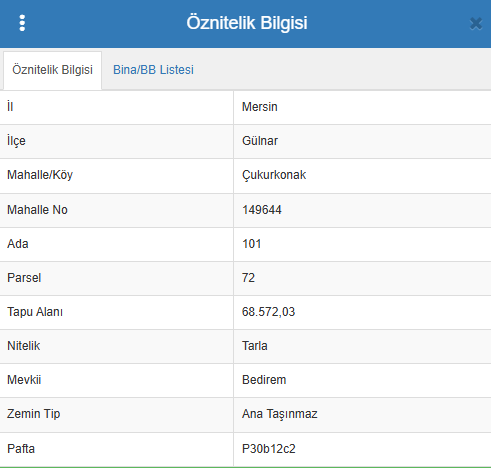Click the Mevkii value Bedirem
491x468 pixels.
[264, 380]
